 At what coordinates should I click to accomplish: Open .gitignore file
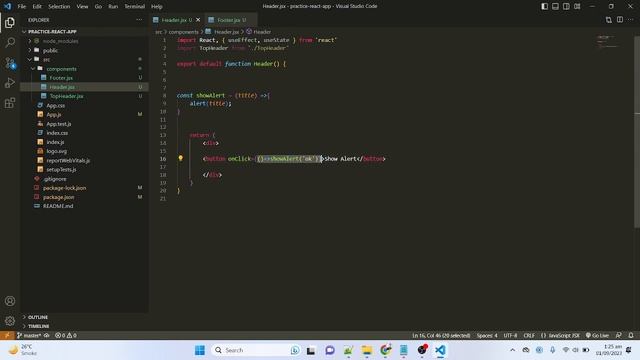click(55, 179)
